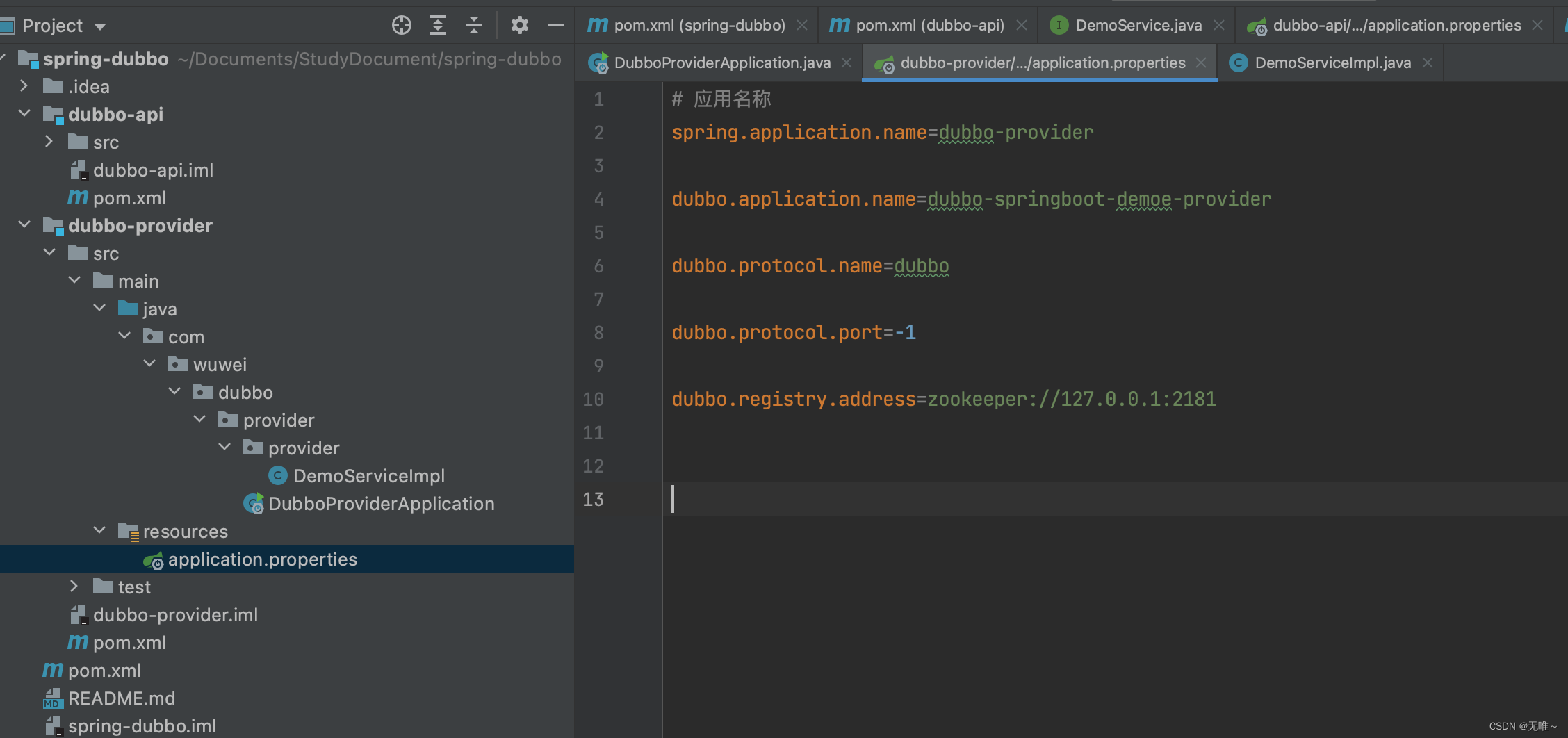Click line number 13 in gutter
Viewport: 1568px width, 738px height.
point(594,500)
